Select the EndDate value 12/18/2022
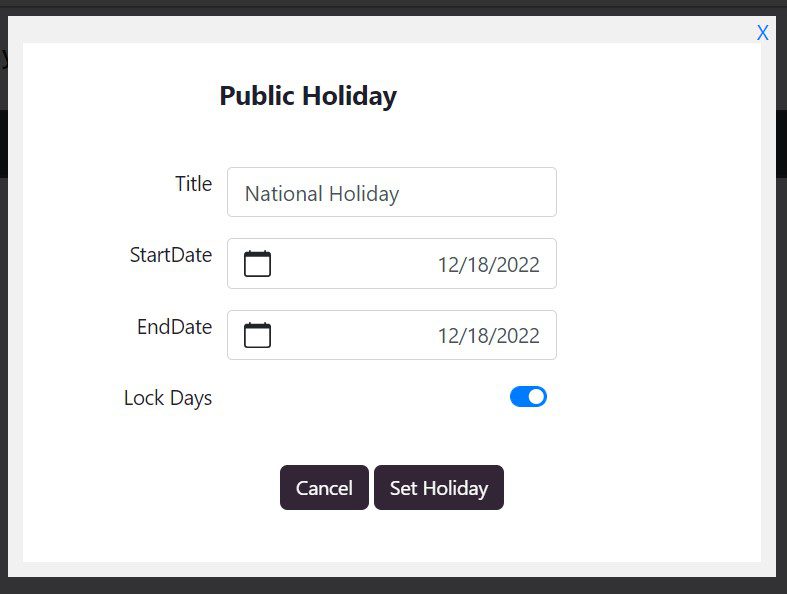787x594 pixels. coord(488,336)
